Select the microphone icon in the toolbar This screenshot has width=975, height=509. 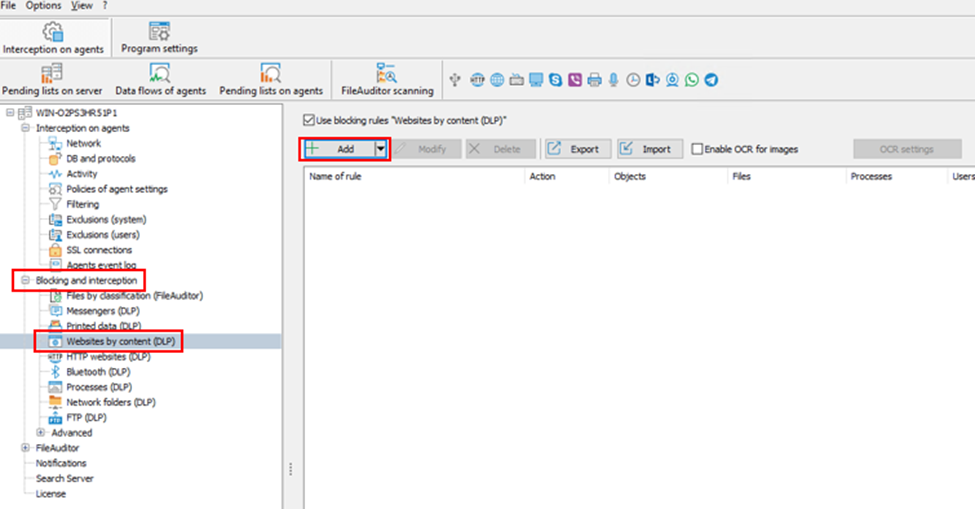coord(613,80)
